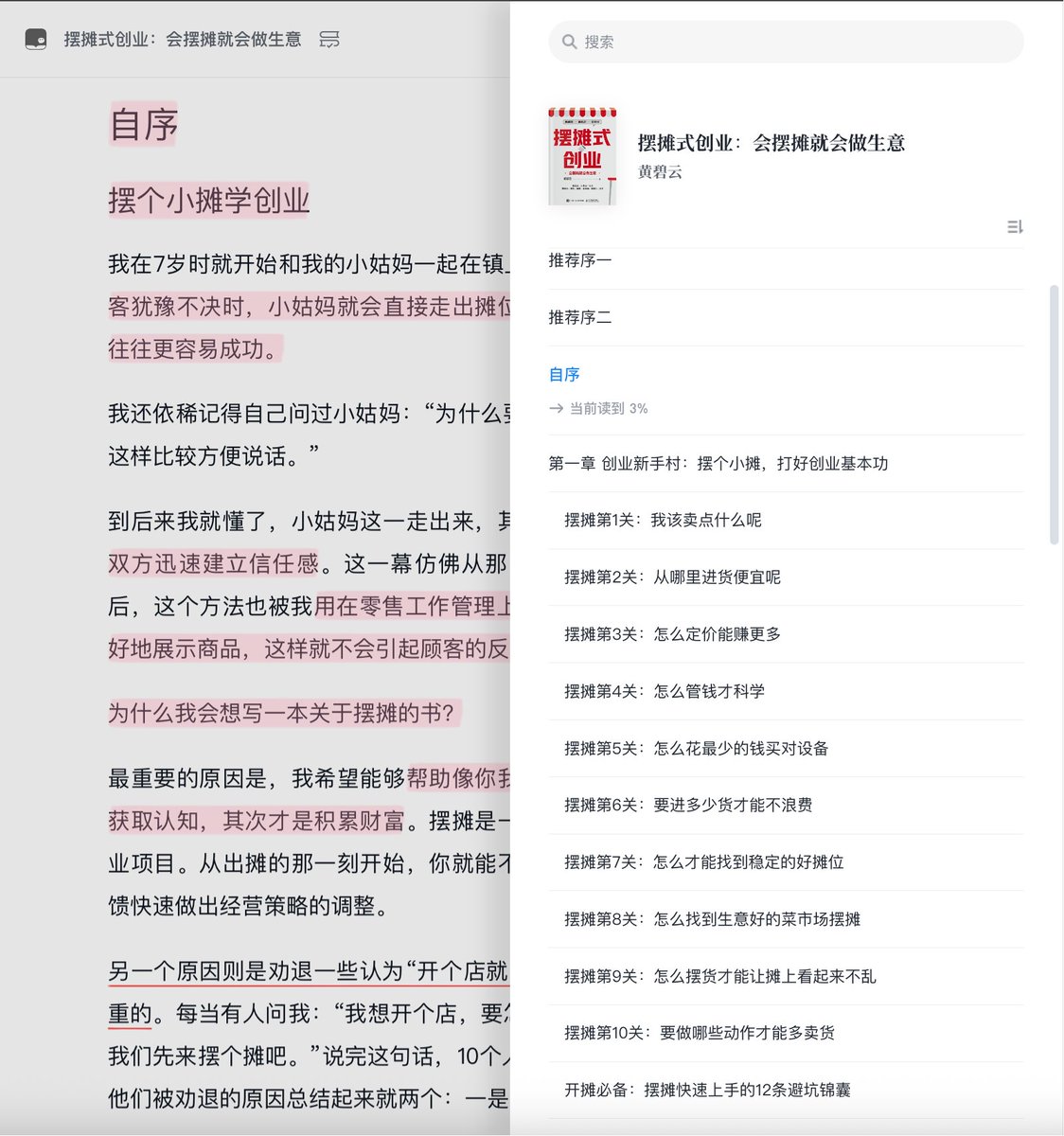This screenshot has height=1136, width=1064.
Task: Click the WeRead logo icon in header
Action: [36, 40]
